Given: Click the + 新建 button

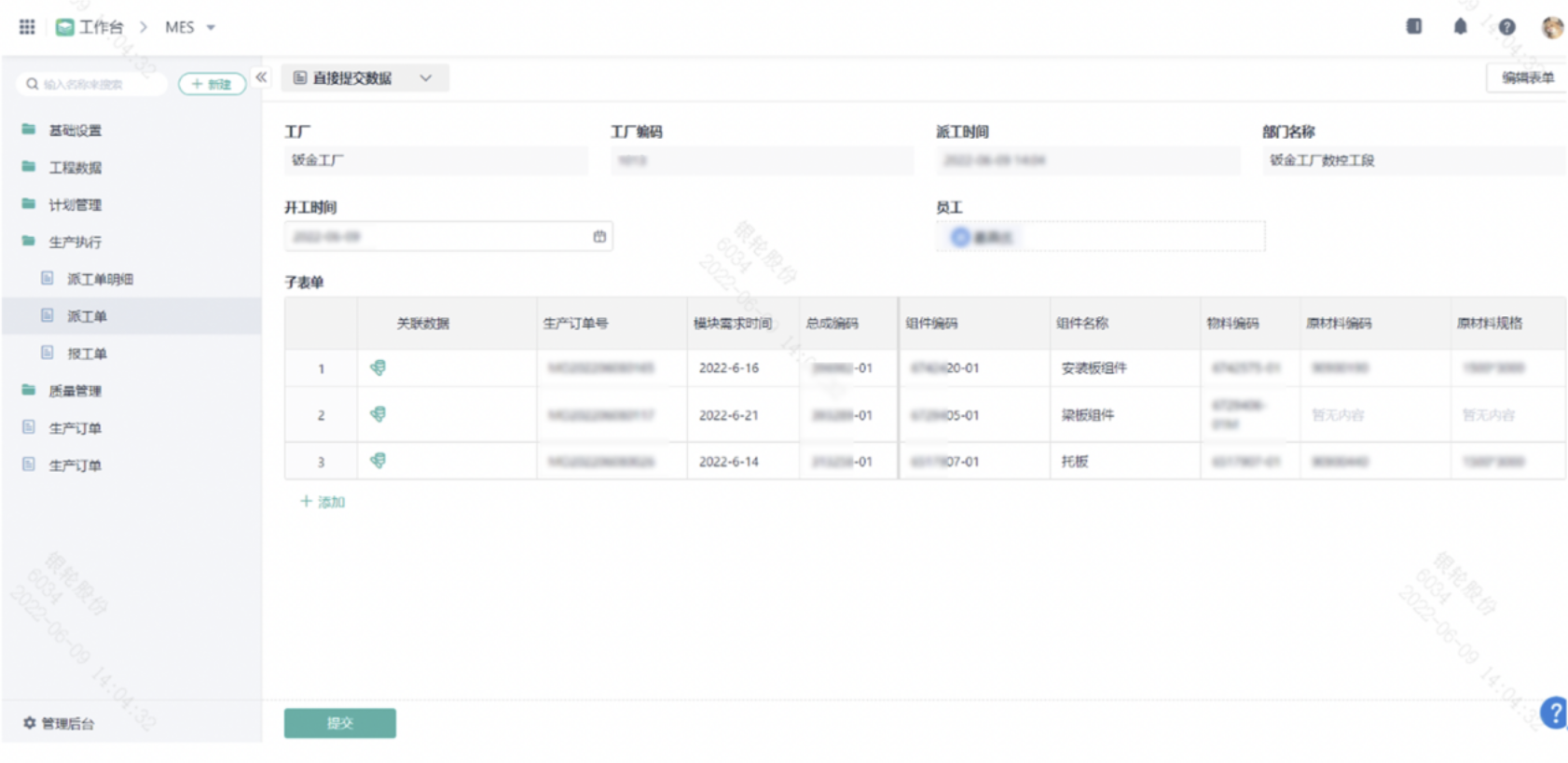Looking at the screenshot, I should tap(212, 84).
